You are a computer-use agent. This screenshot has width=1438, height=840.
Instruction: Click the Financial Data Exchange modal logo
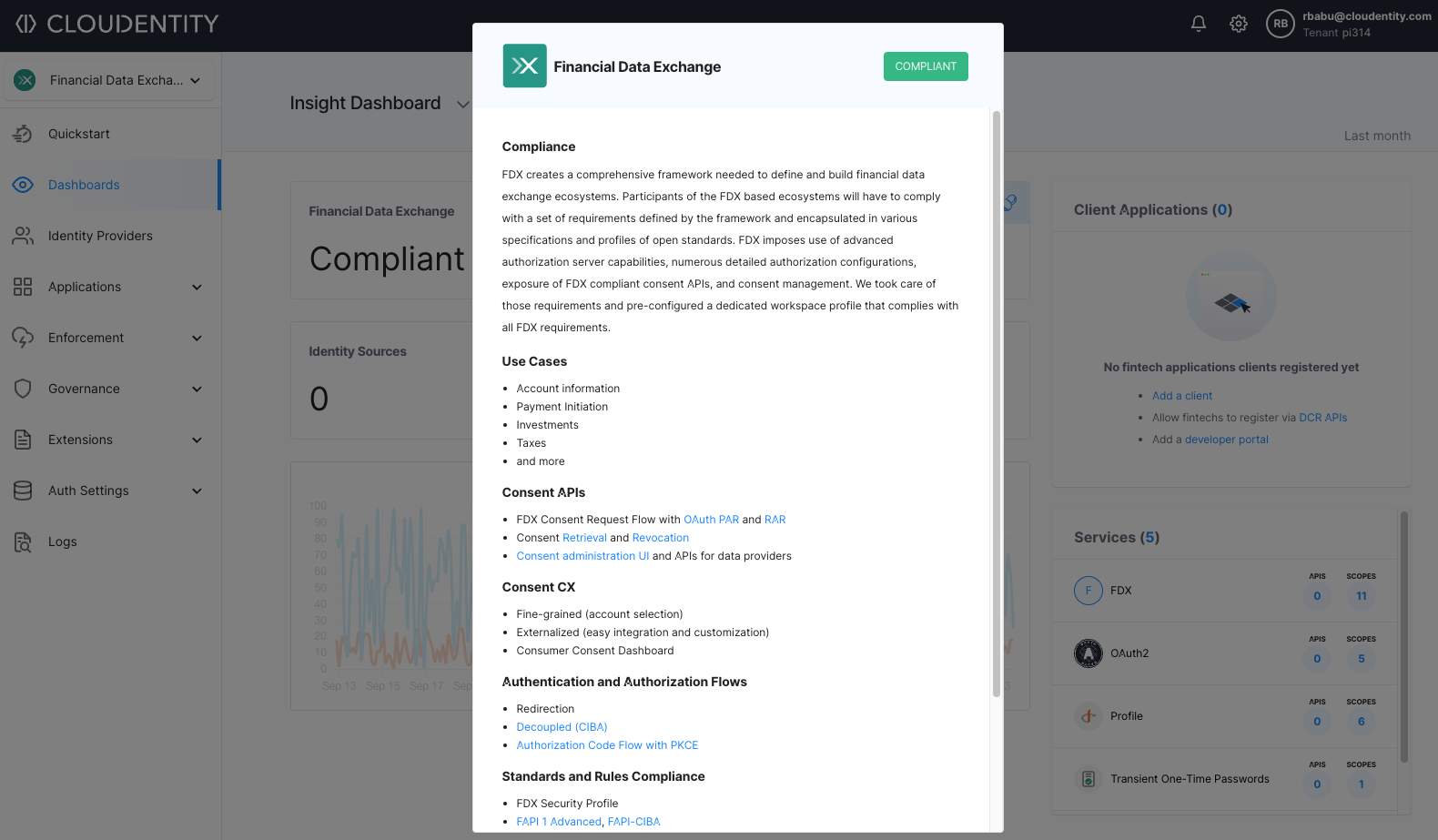[x=524, y=66]
